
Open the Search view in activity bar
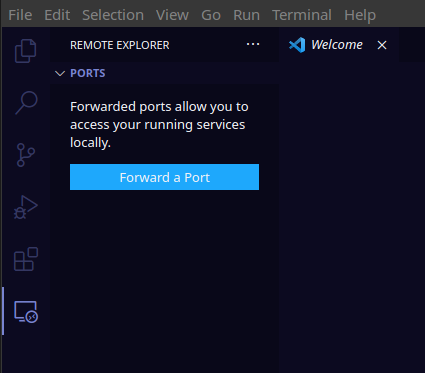(26, 103)
